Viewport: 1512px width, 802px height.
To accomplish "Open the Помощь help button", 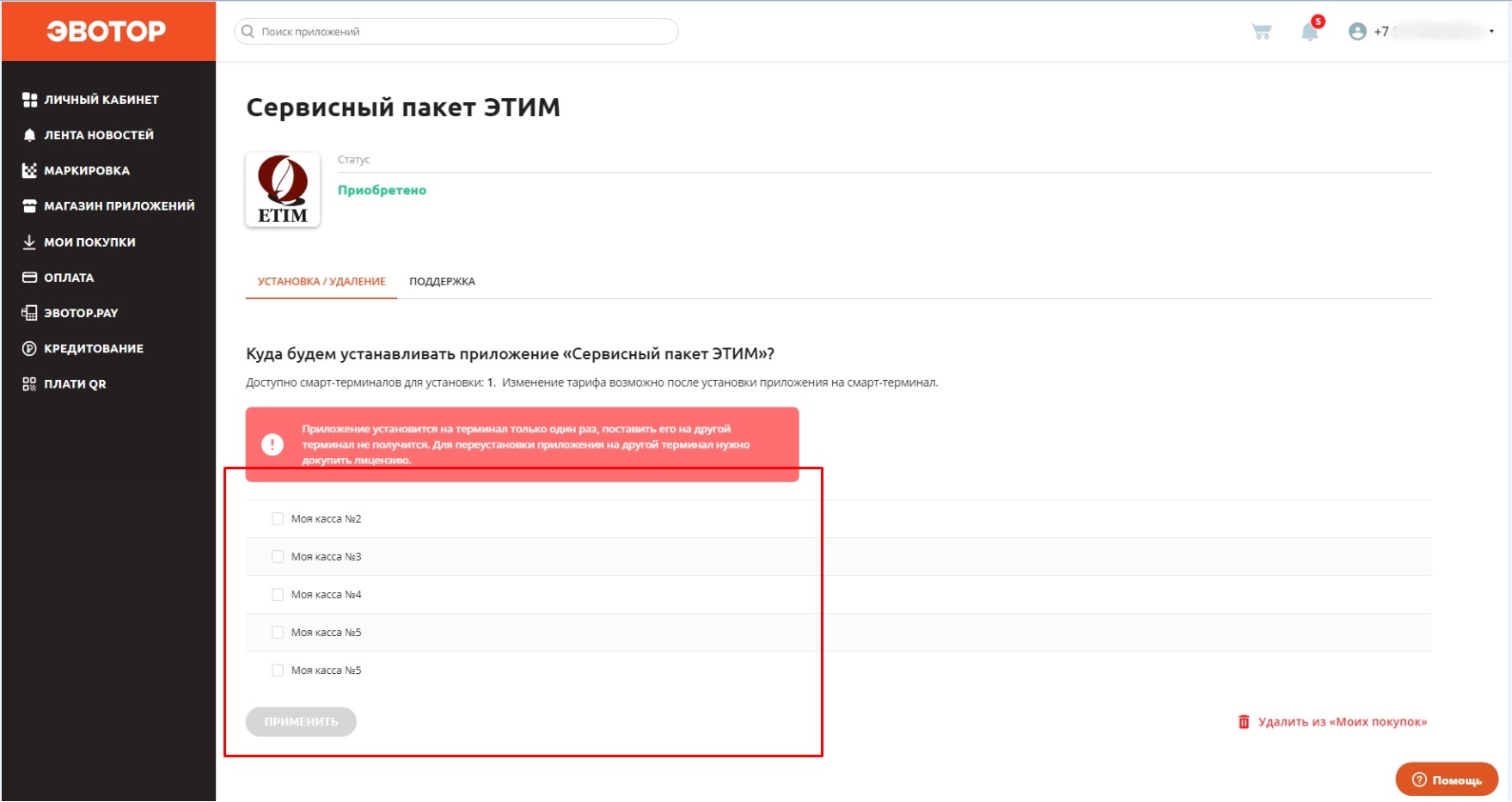I will tap(1448, 780).
